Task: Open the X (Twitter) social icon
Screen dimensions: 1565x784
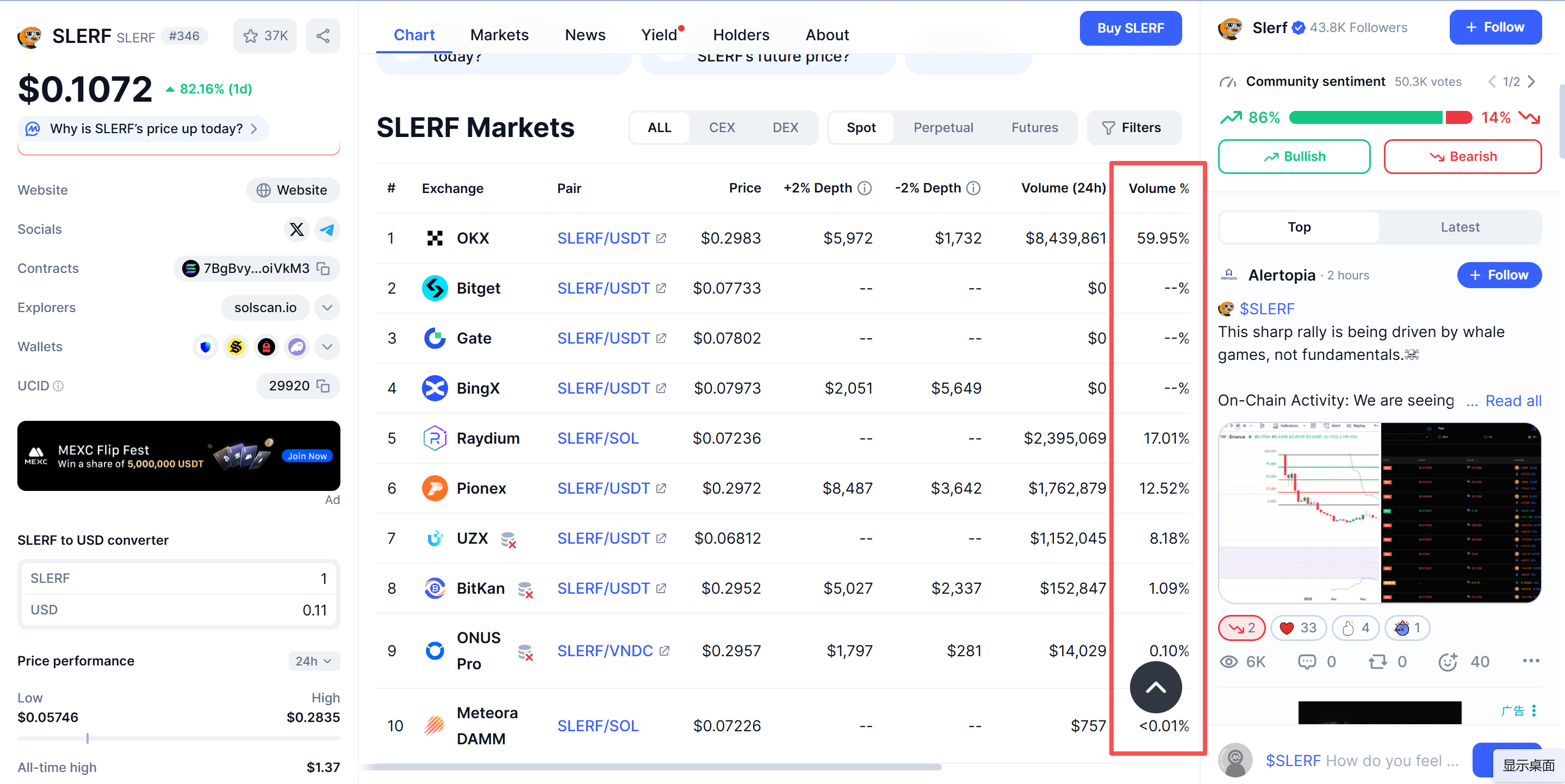Action: (x=296, y=229)
